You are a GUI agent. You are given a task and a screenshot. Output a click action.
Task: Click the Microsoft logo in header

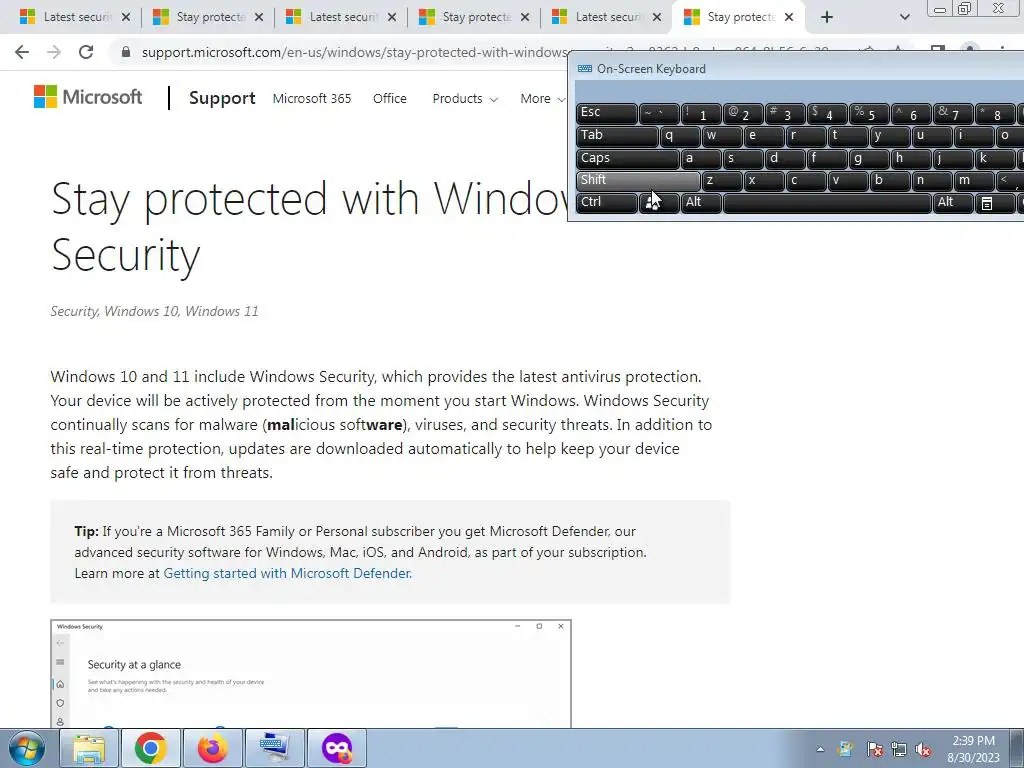coord(88,97)
